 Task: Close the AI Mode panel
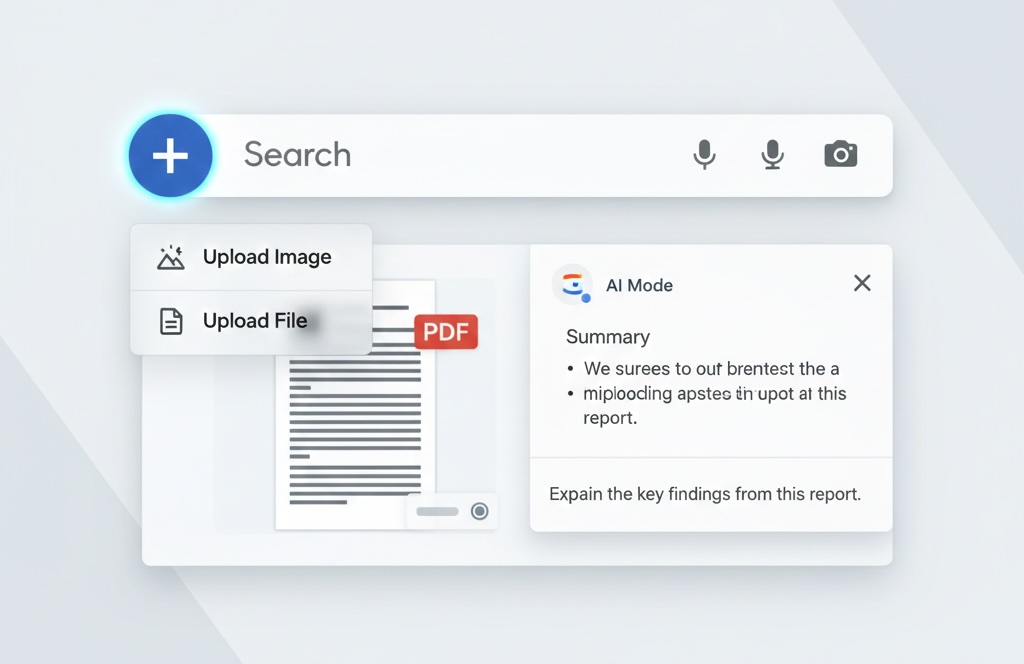click(x=862, y=284)
